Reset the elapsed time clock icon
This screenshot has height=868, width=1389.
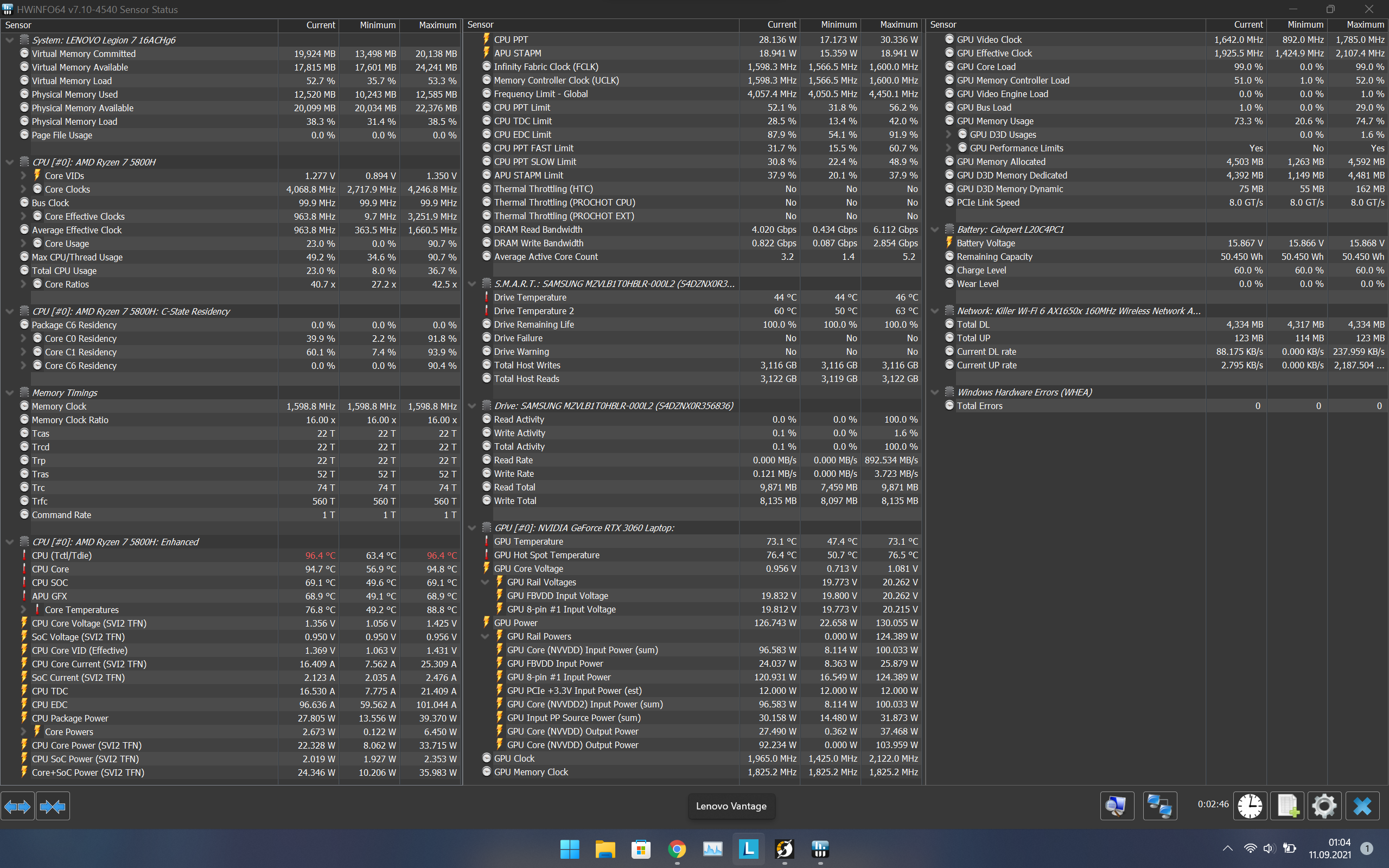coord(1250,806)
